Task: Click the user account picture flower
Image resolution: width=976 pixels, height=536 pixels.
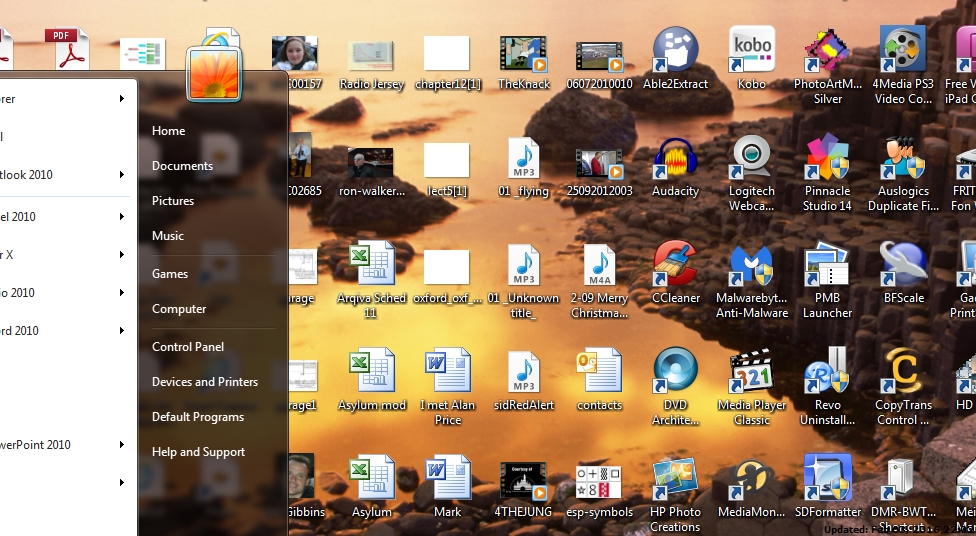Action: 214,74
